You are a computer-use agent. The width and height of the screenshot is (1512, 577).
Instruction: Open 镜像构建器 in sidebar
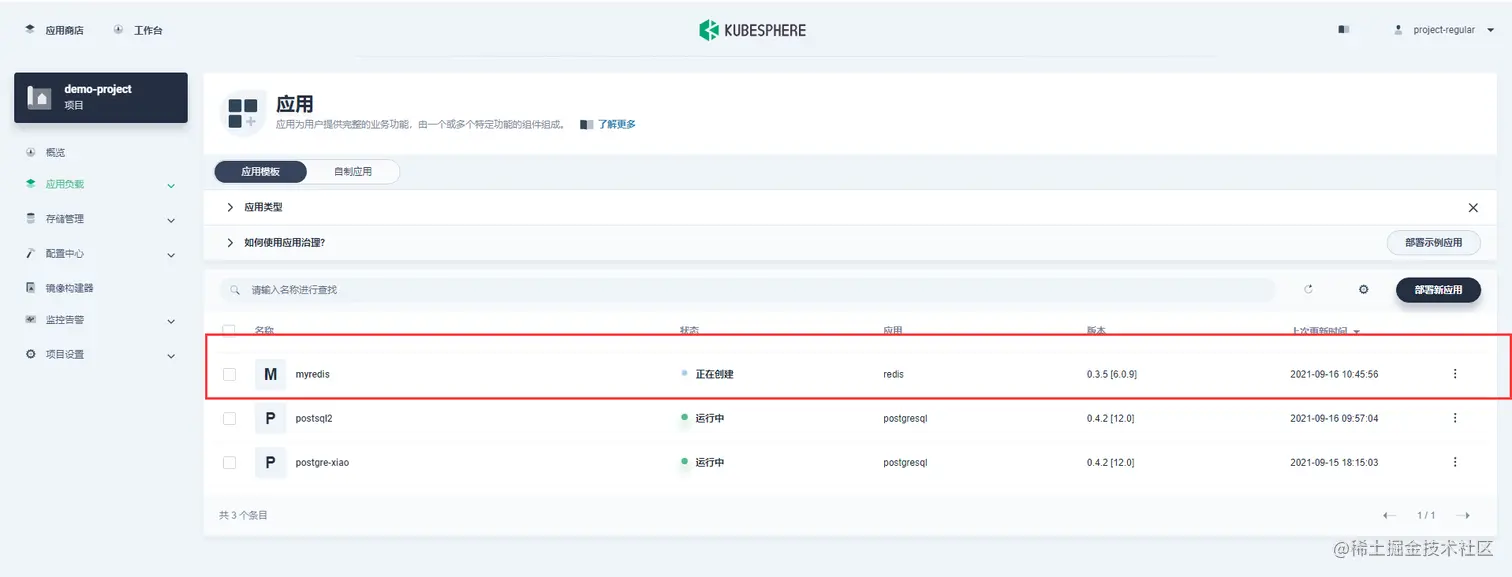(x=69, y=288)
